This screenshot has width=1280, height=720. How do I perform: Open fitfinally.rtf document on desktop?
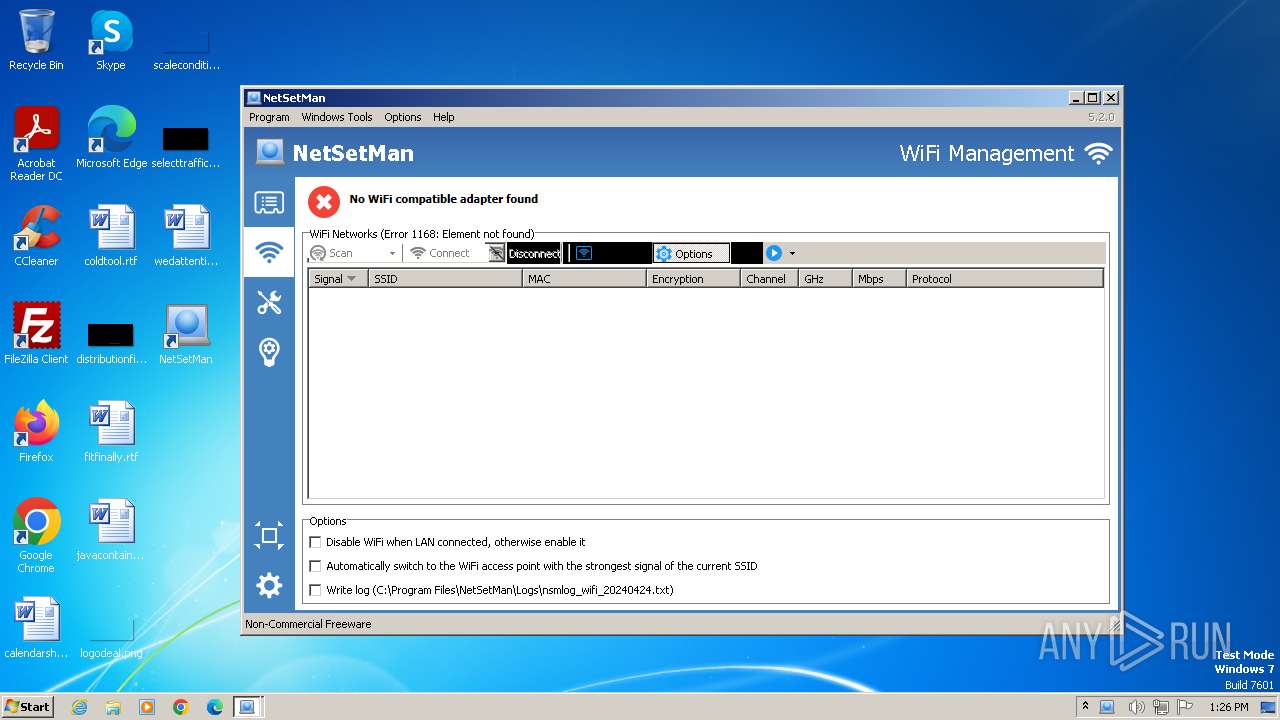pos(111,431)
